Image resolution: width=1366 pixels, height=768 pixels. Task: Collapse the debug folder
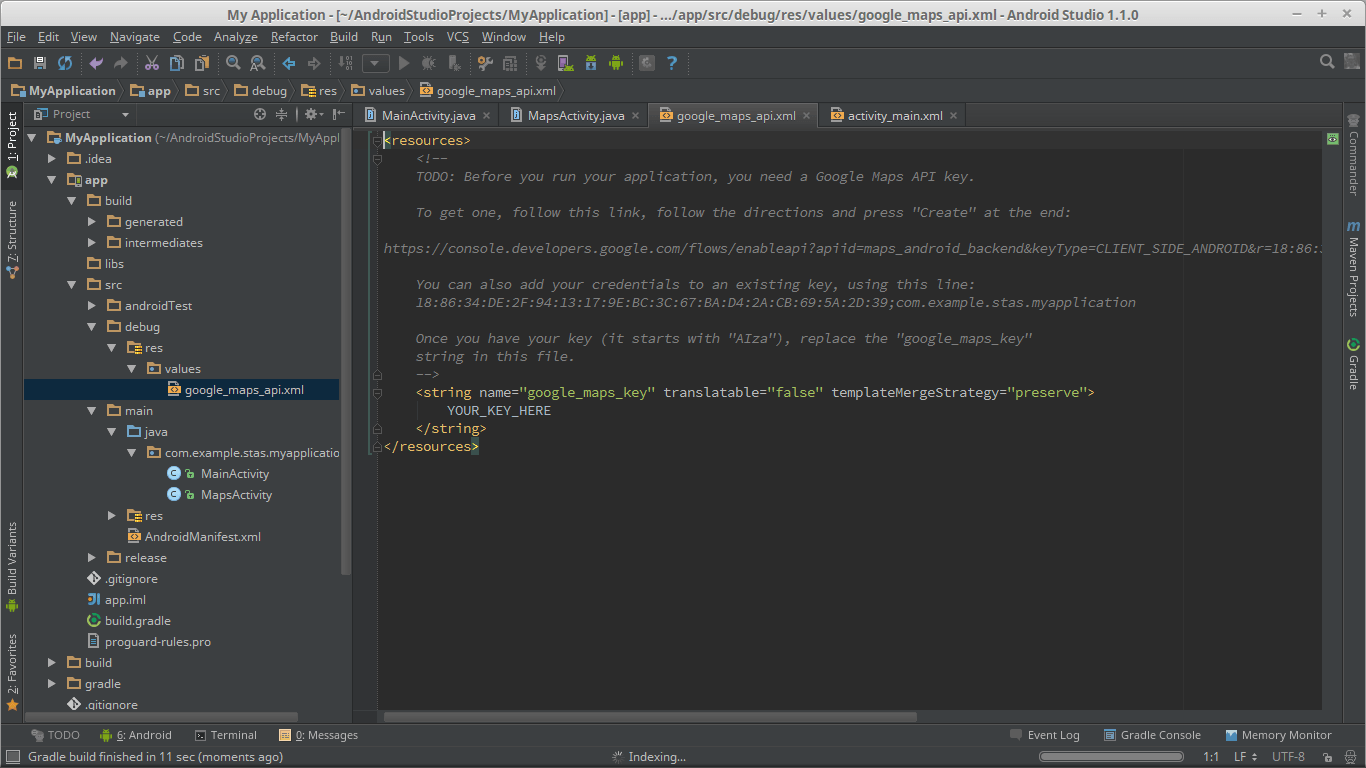92,327
